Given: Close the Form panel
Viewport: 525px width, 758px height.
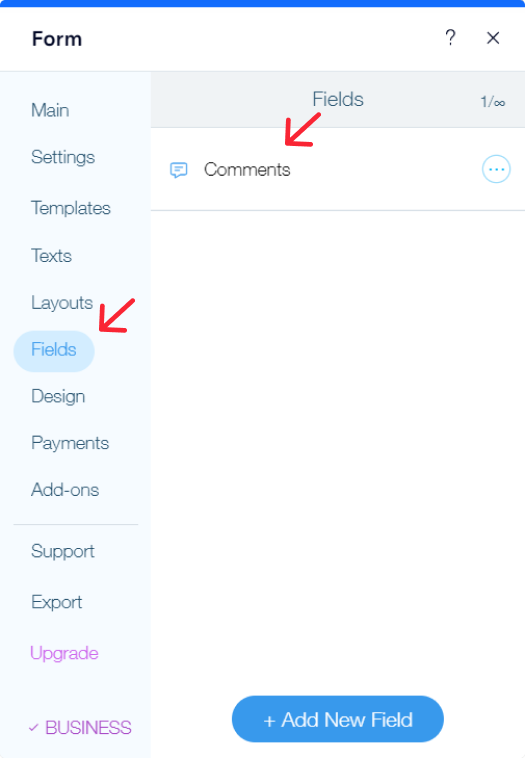Looking at the screenshot, I should (493, 38).
